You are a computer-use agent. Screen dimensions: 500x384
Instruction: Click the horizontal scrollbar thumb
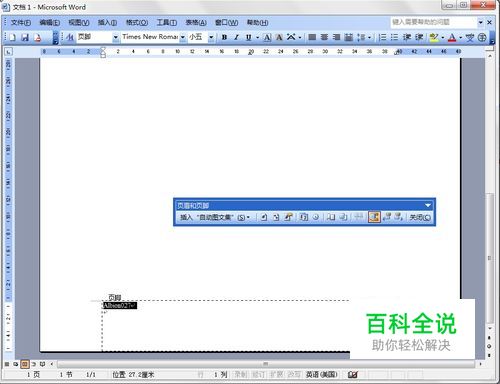266,364
